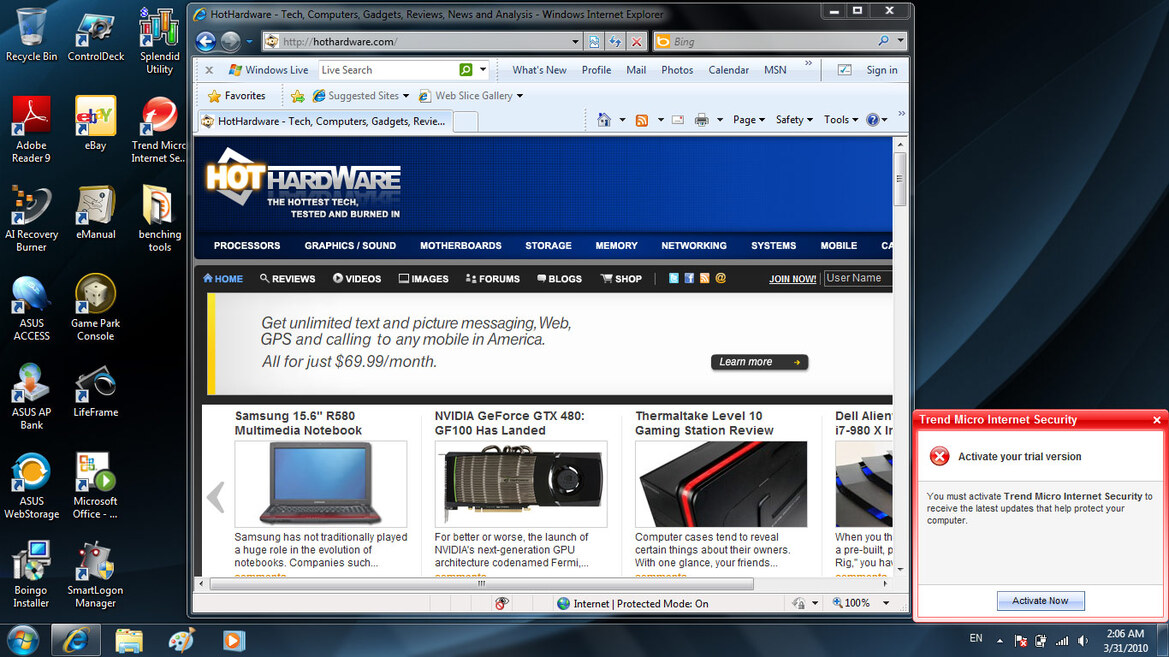
Task: Go to REVIEWS section
Action: pos(288,279)
